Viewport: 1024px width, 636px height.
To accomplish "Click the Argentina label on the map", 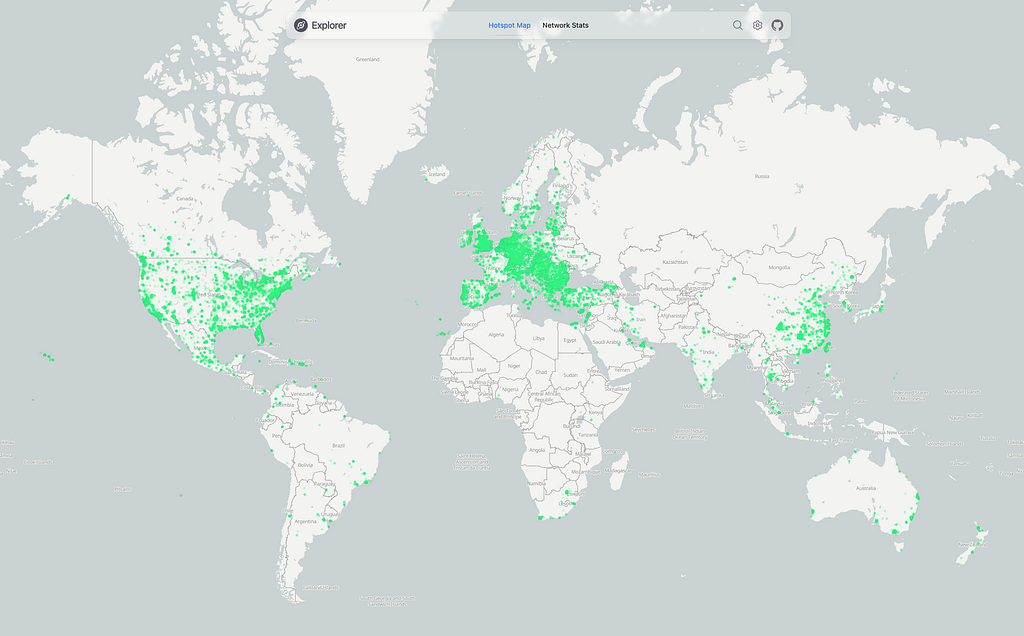I will tap(307, 521).
